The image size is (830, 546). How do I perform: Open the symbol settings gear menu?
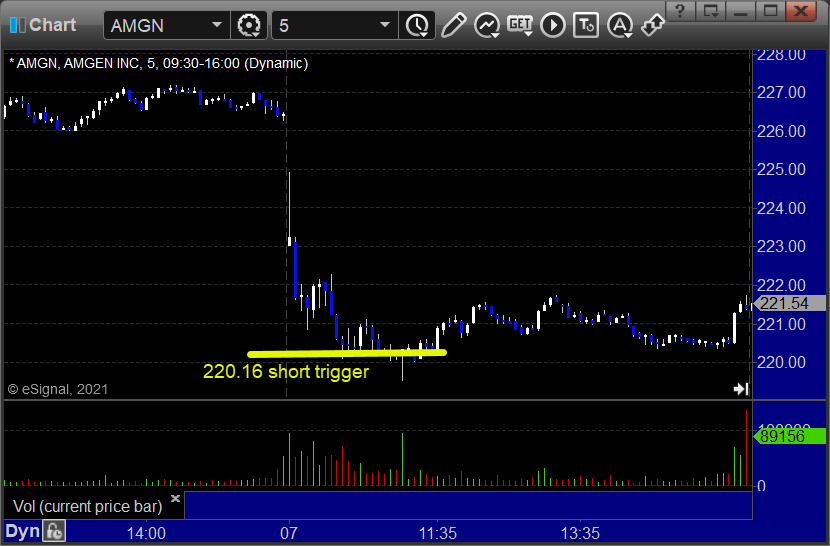coord(249,25)
